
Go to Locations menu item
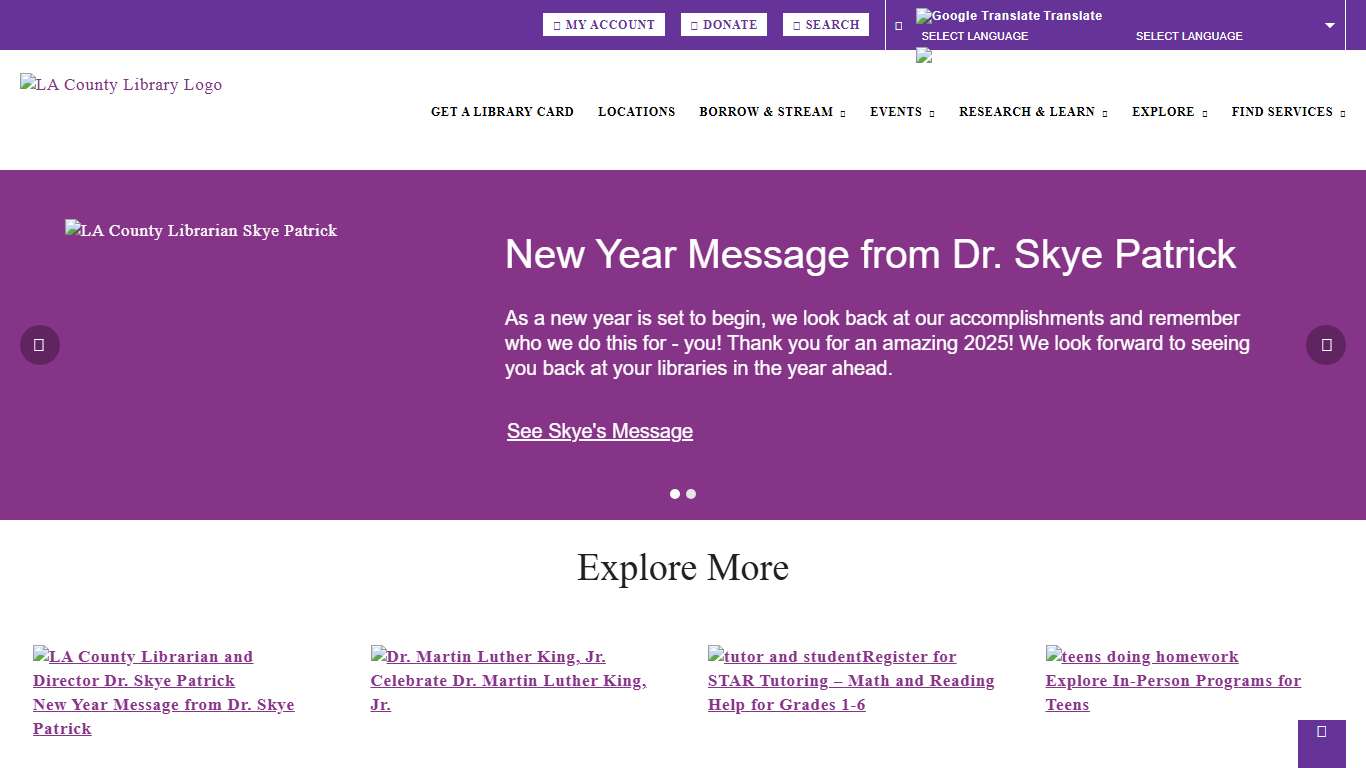pyautogui.click(x=636, y=112)
